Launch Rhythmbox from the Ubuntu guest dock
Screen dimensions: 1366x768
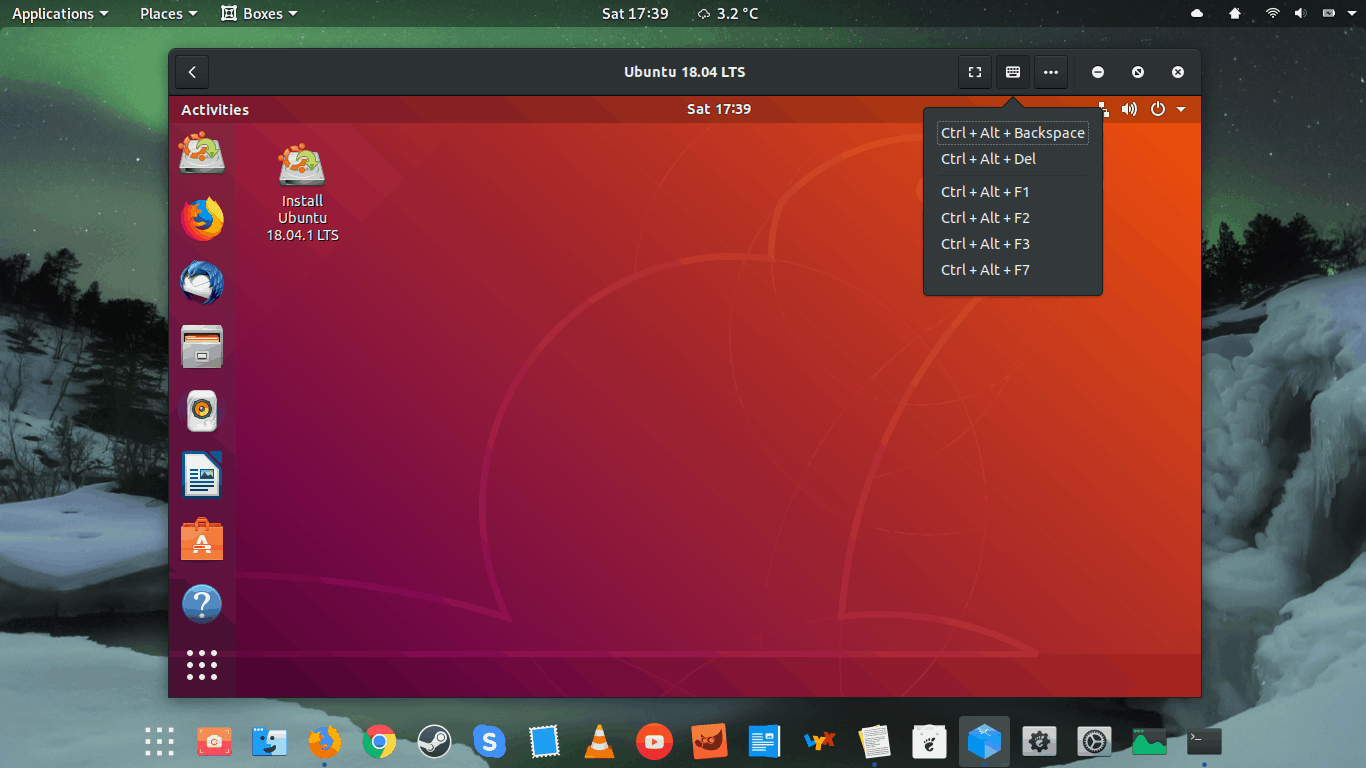(202, 411)
